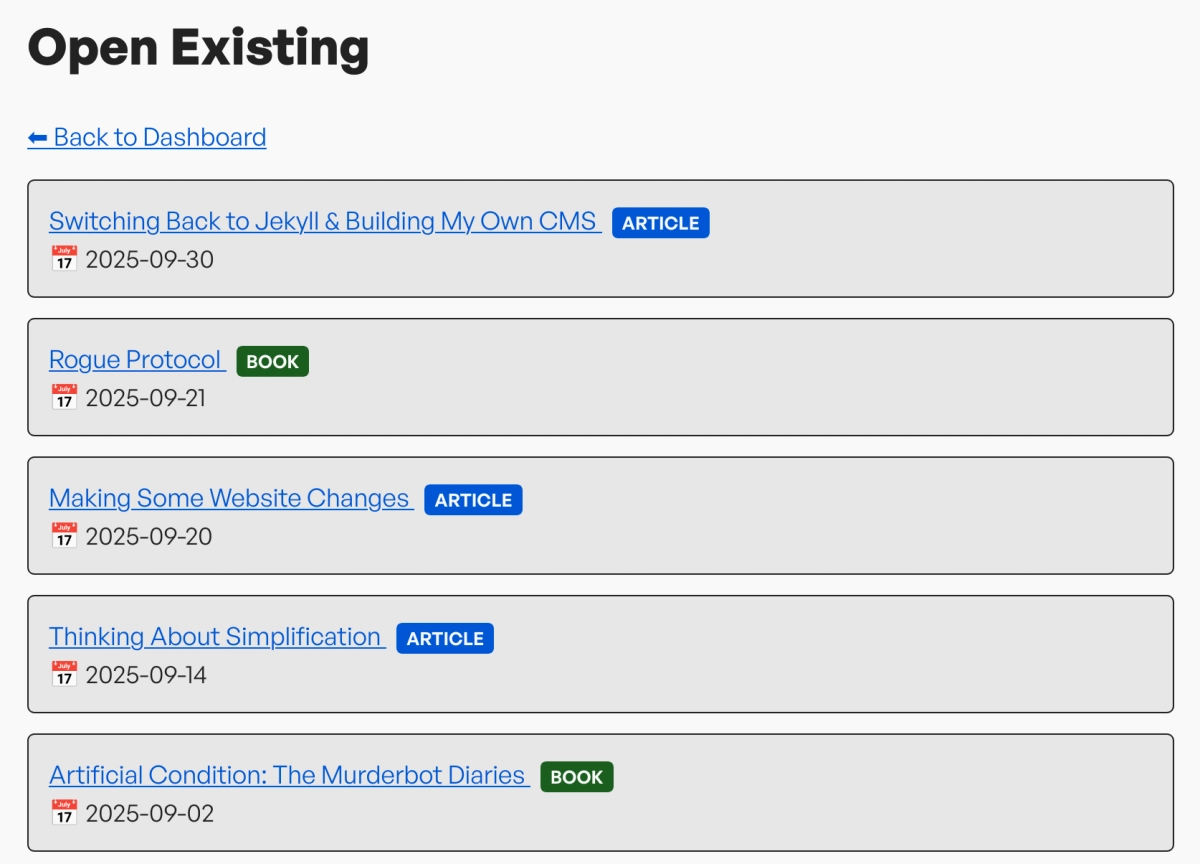Click the BOOK badge next to Rogue Protocol
The image size is (1200, 864).
coord(272,362)
